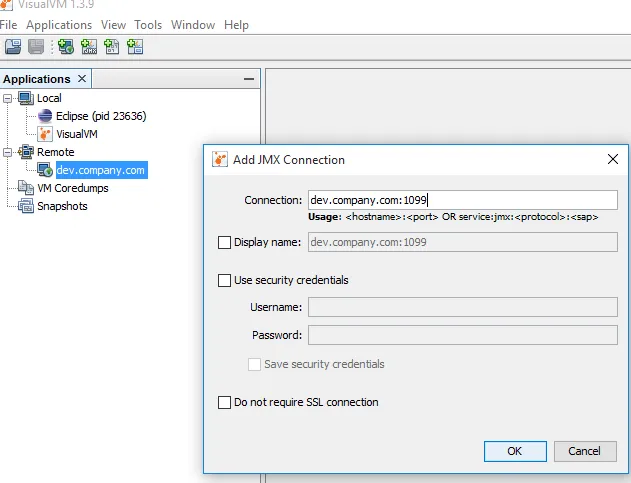Select the Local label in tree
631x483 pixels.
tap(49, 98)
